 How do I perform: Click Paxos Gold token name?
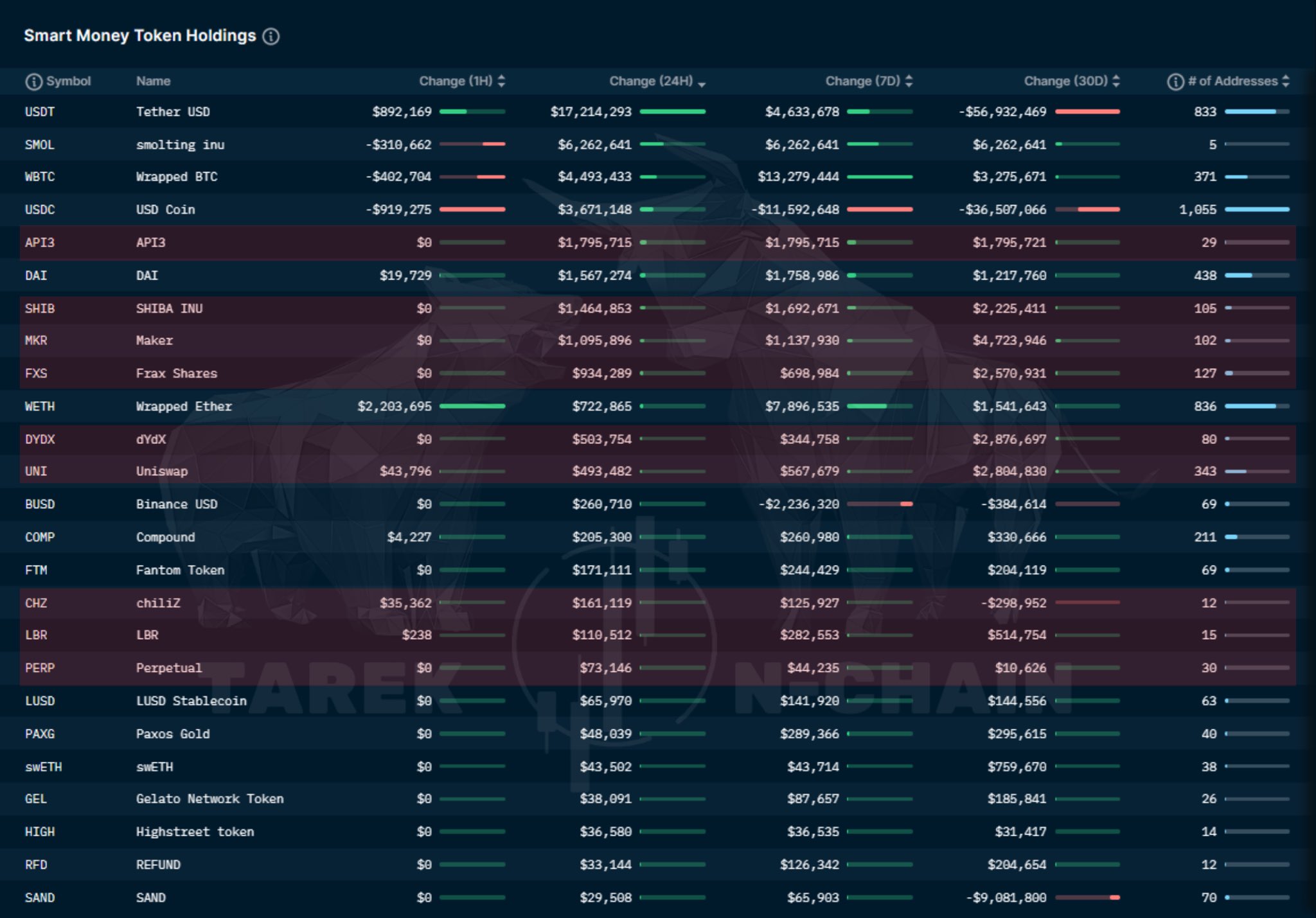pyautogui.click(x=173, y=734)
